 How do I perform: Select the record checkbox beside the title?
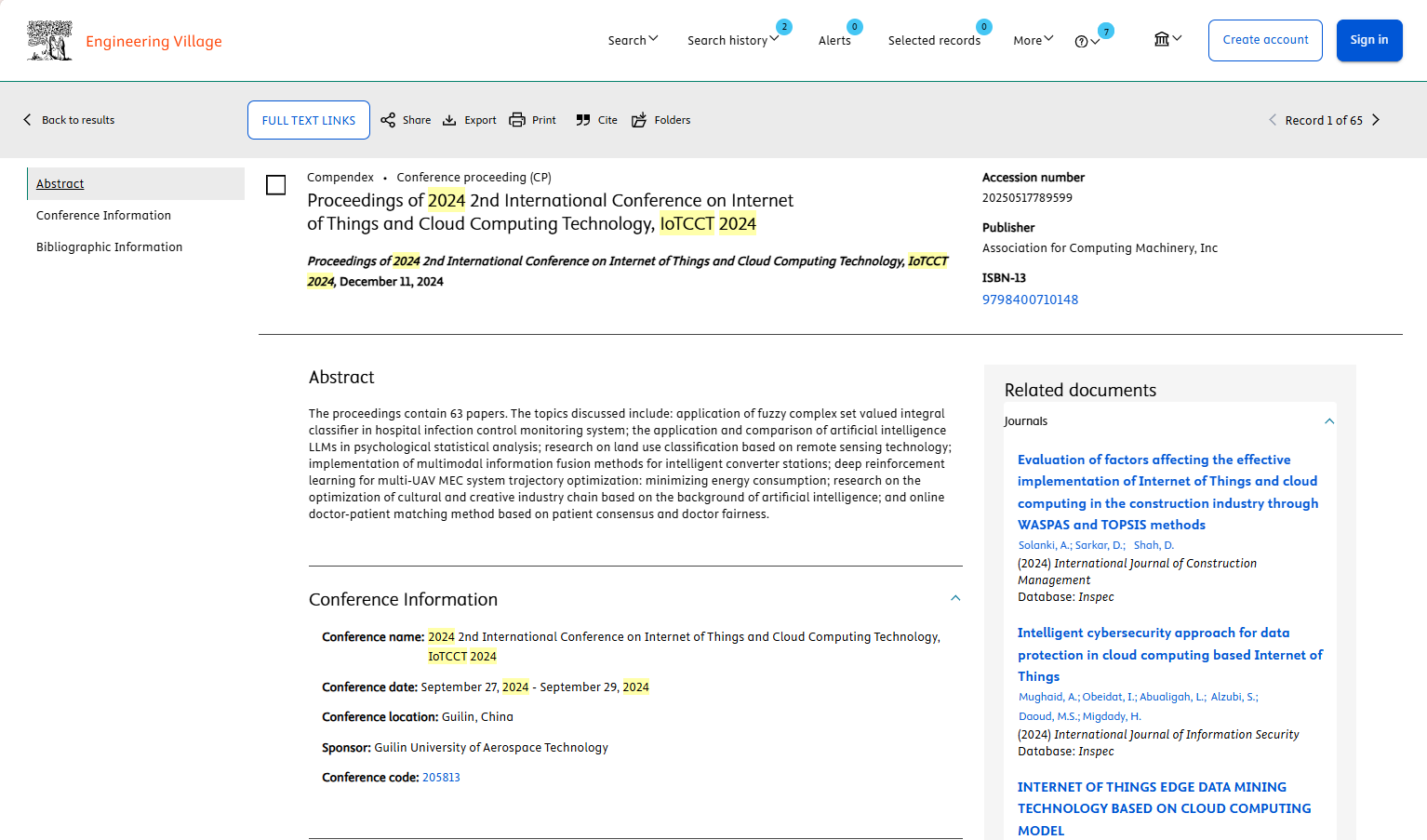[276, 185]
